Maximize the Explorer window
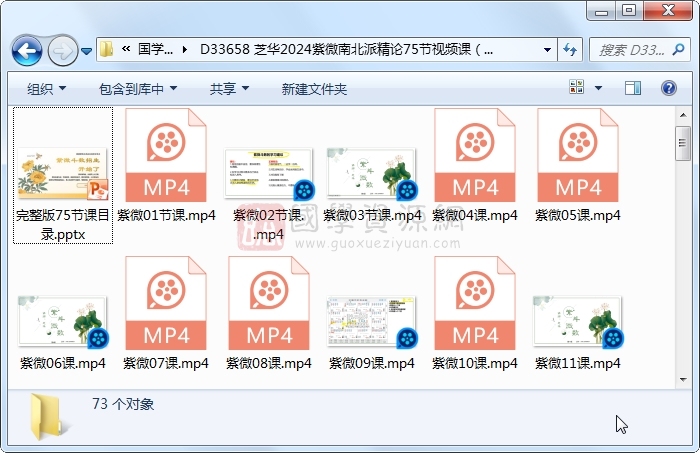The width and height of the screenshot is (700, 453). pos(629,11)
